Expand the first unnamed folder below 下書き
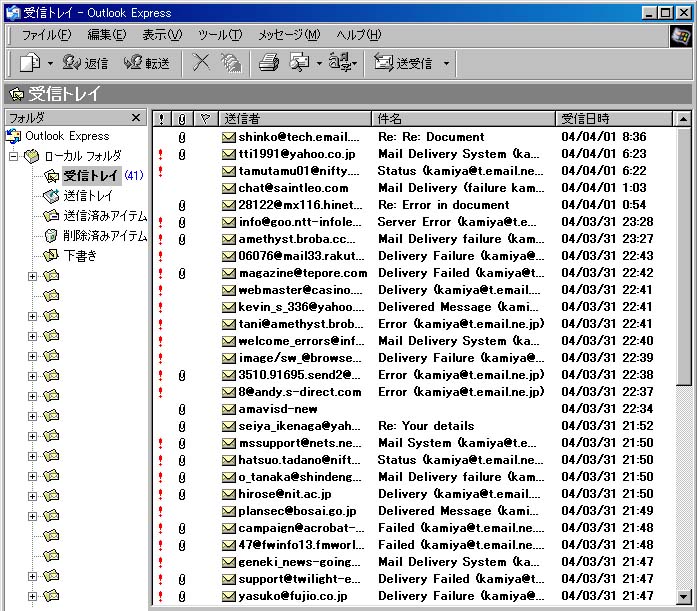The width and height of the screenshot is (697, 611). coord(32,276)
